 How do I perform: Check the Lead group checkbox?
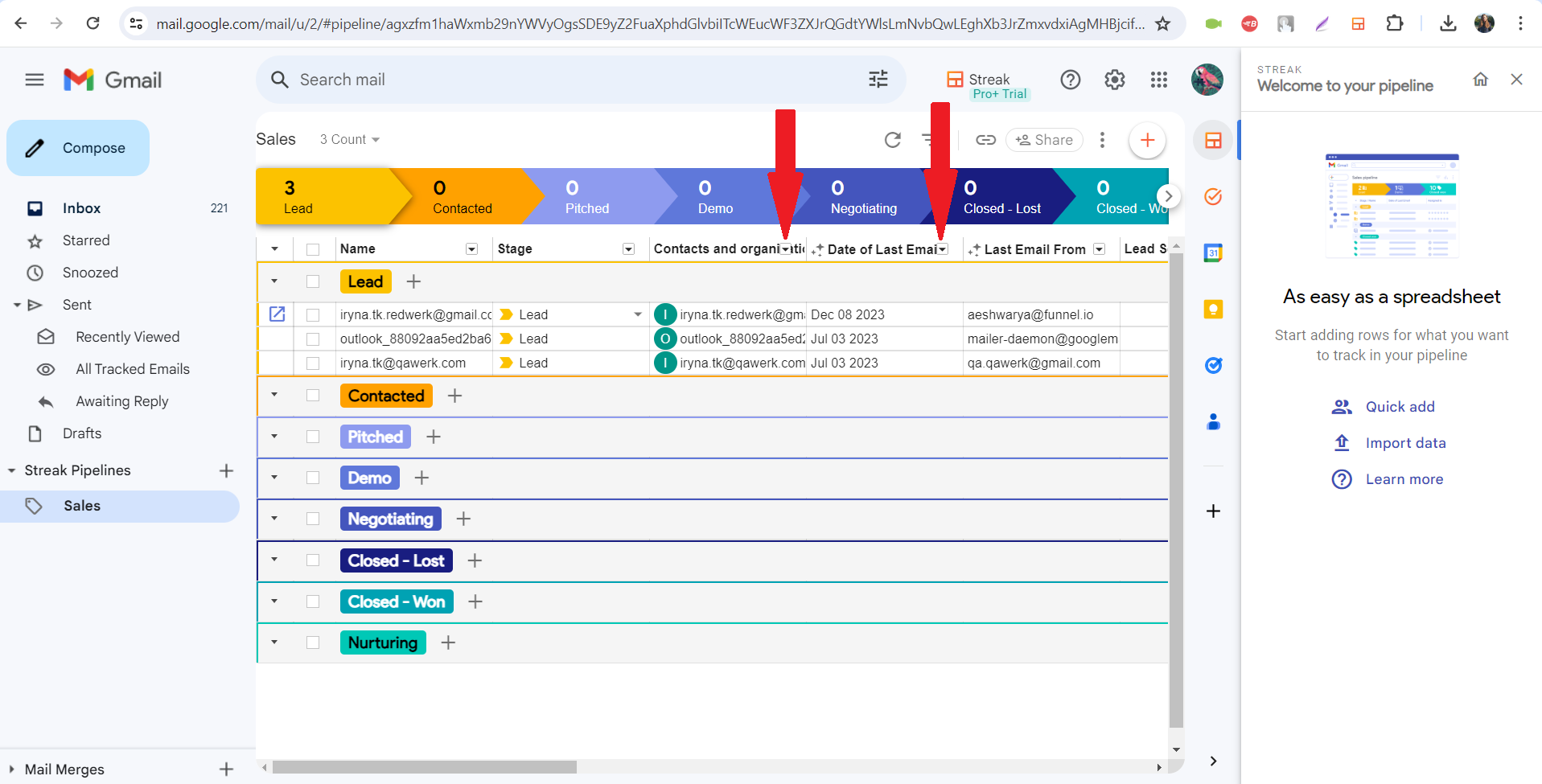pyautogui.click(x=313, y=281)
